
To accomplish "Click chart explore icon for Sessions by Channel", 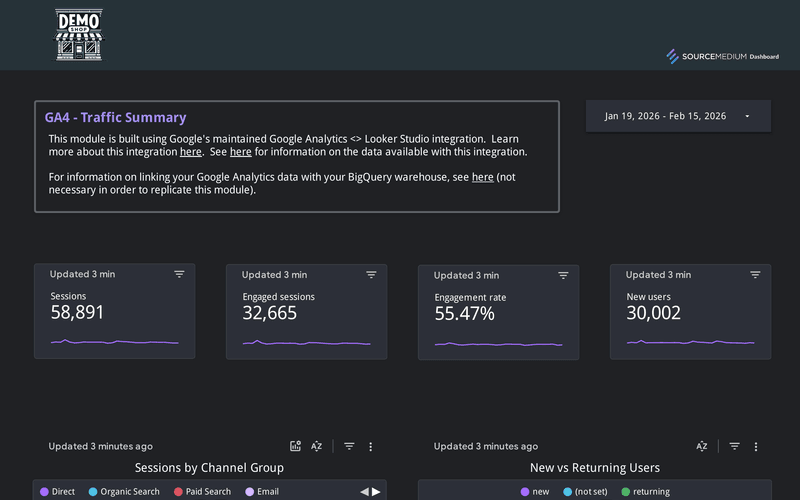I will point(295,446).
